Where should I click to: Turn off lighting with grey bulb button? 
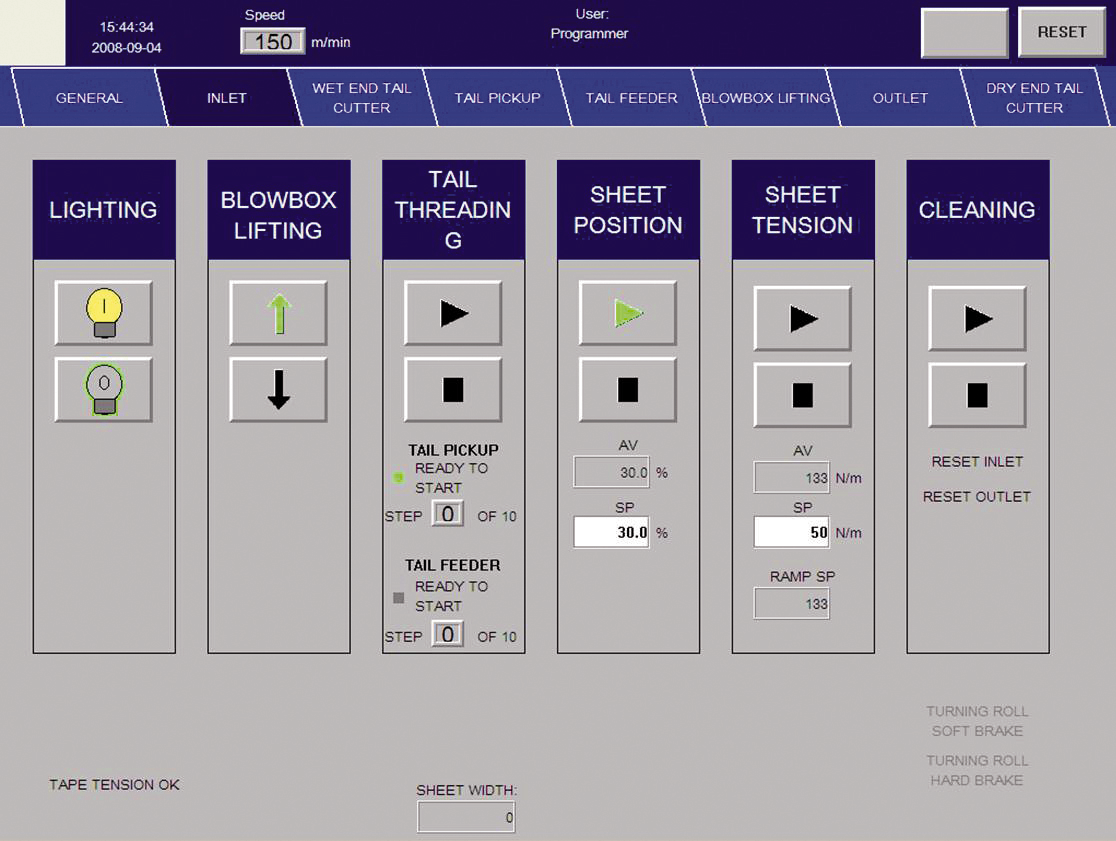tap(104, 390)
